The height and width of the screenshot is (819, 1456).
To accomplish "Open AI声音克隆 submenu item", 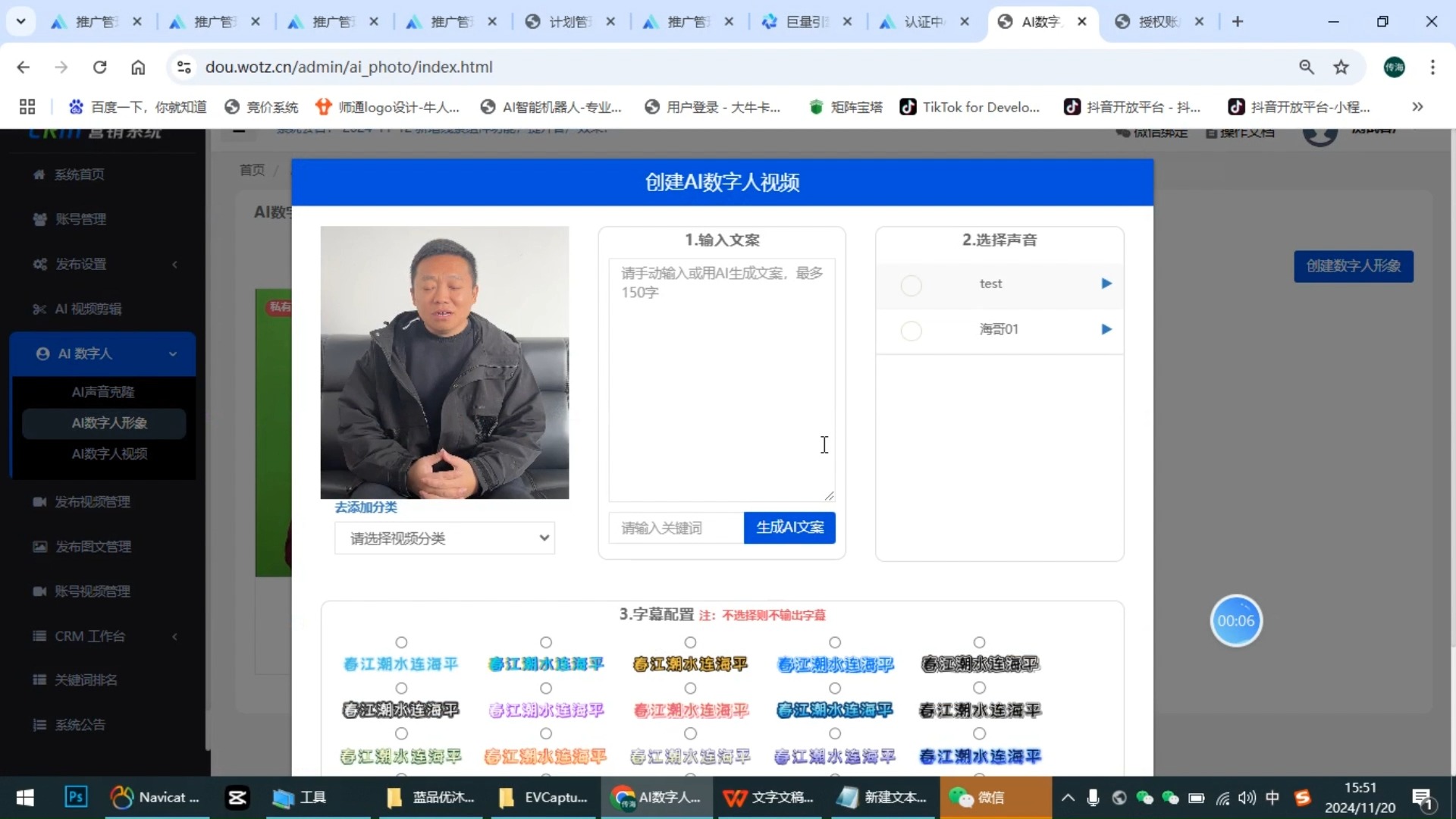I will (x=103, y=392).
